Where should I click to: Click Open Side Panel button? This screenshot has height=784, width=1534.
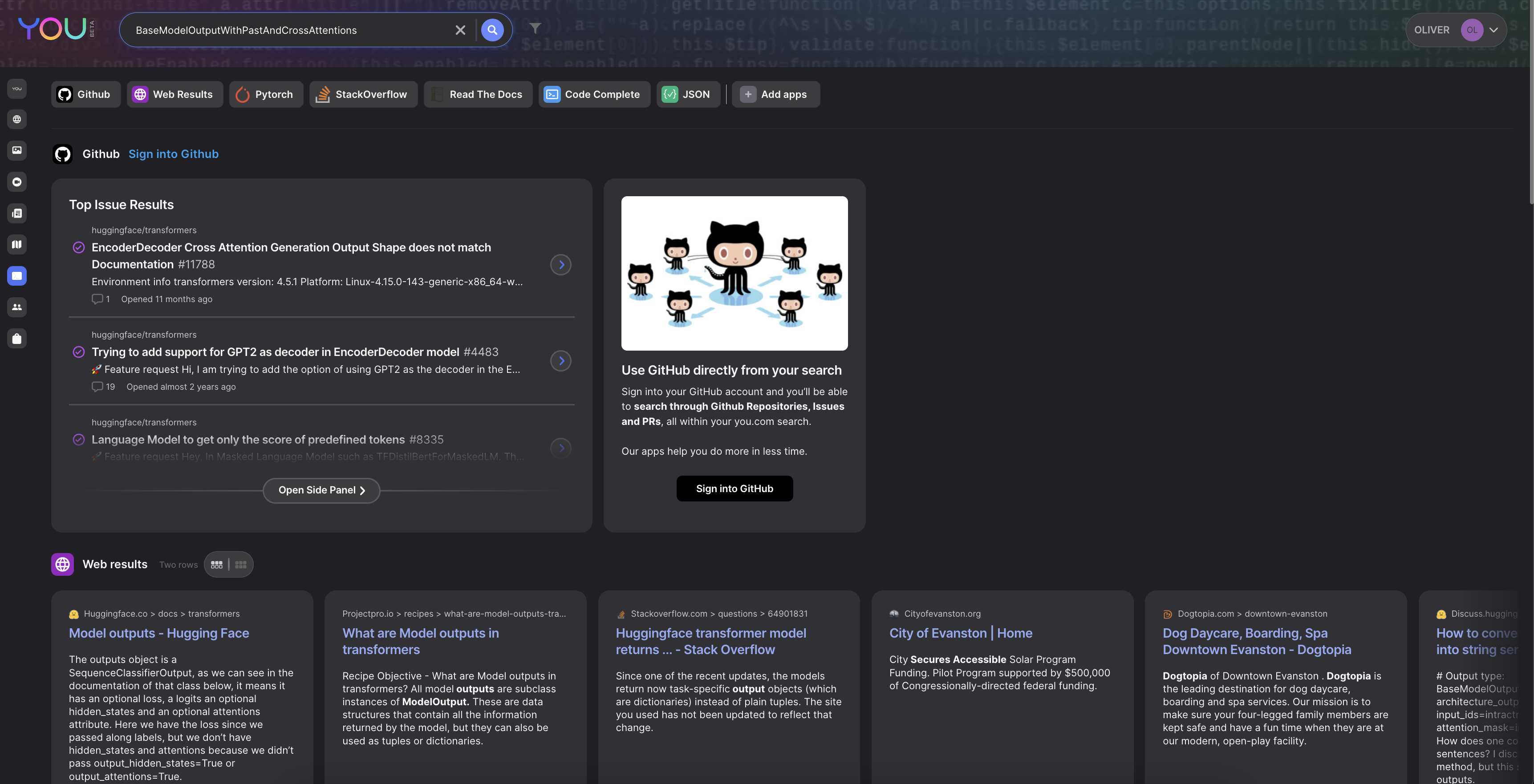[x=321, y=490]
